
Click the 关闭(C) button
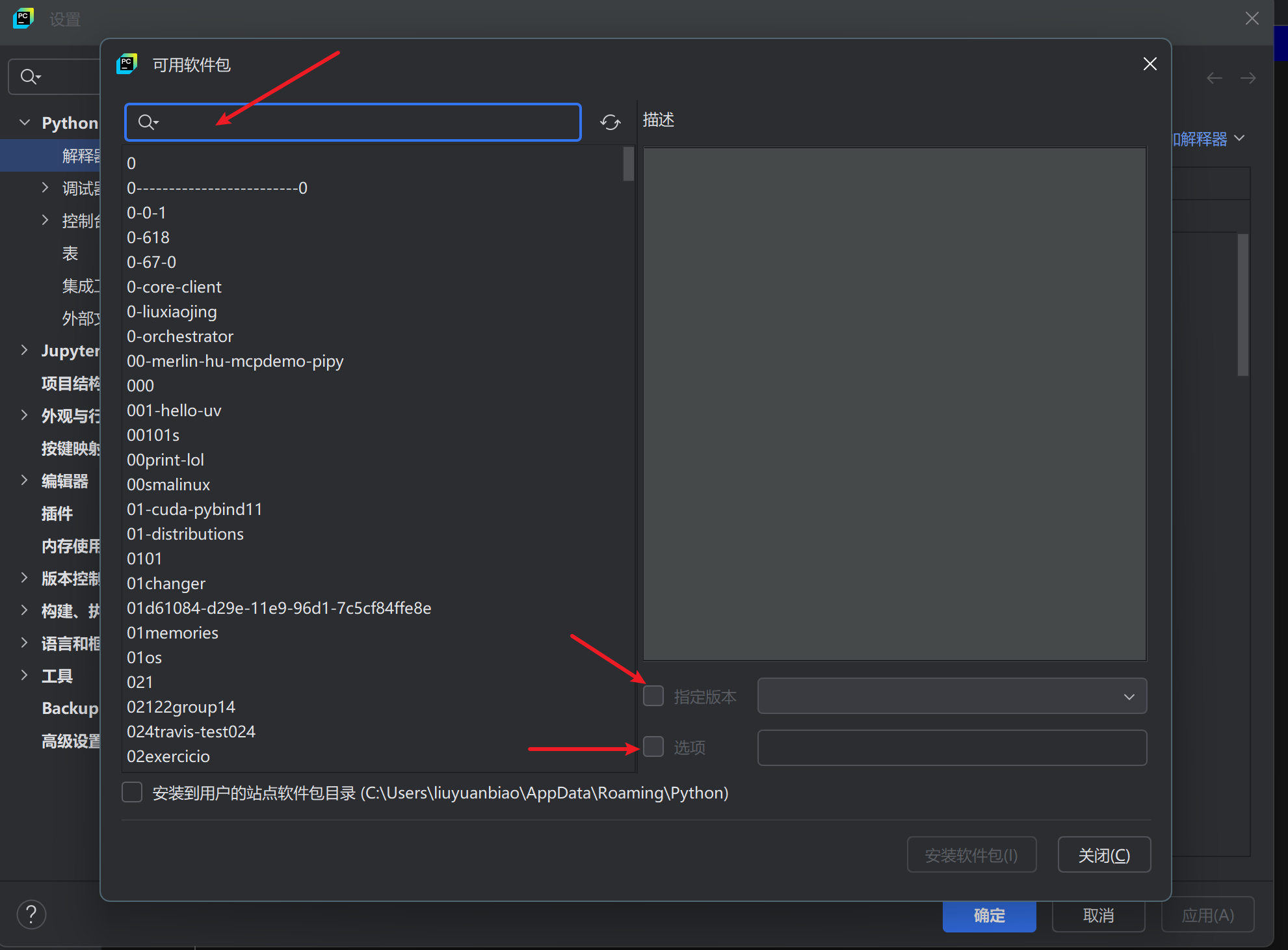[1103, 855]
